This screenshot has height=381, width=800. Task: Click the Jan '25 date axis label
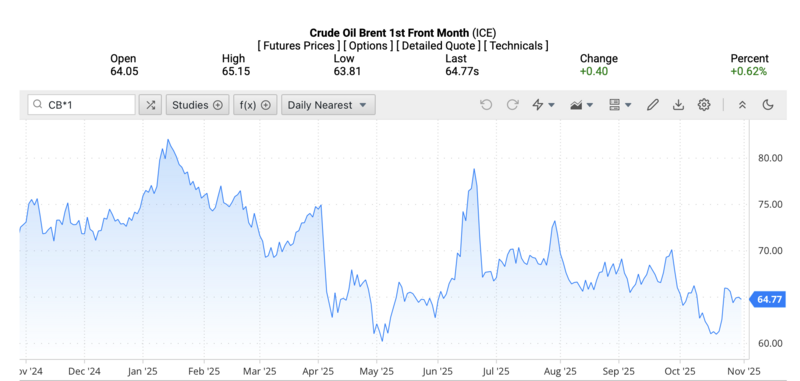(x=143, y=371)
